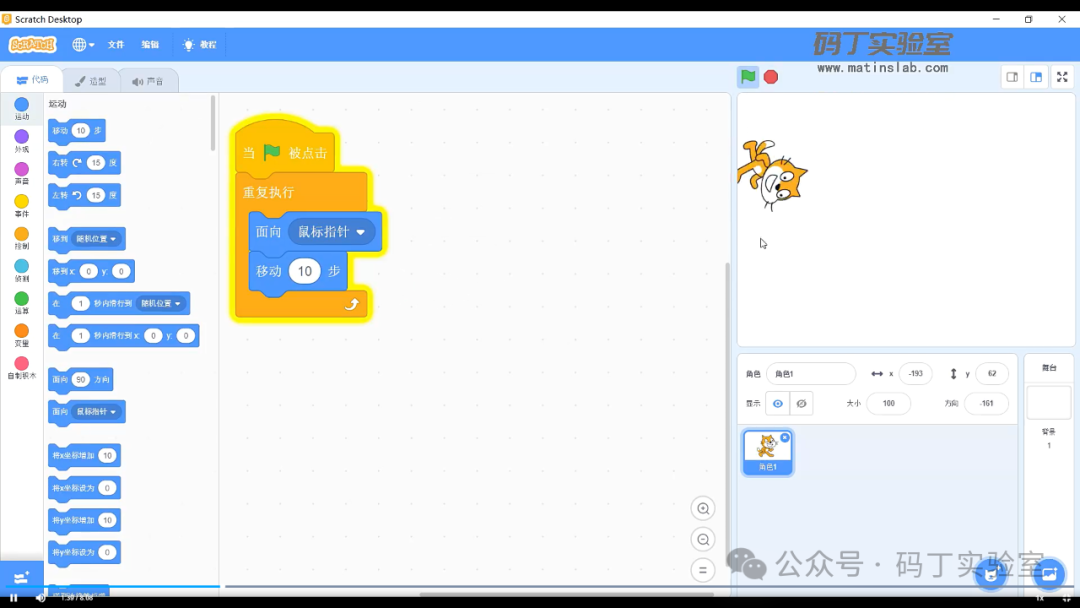This screenshot has width=1080, height=608.
Task: Zoom in the script workspace
Action: [703, 509]
